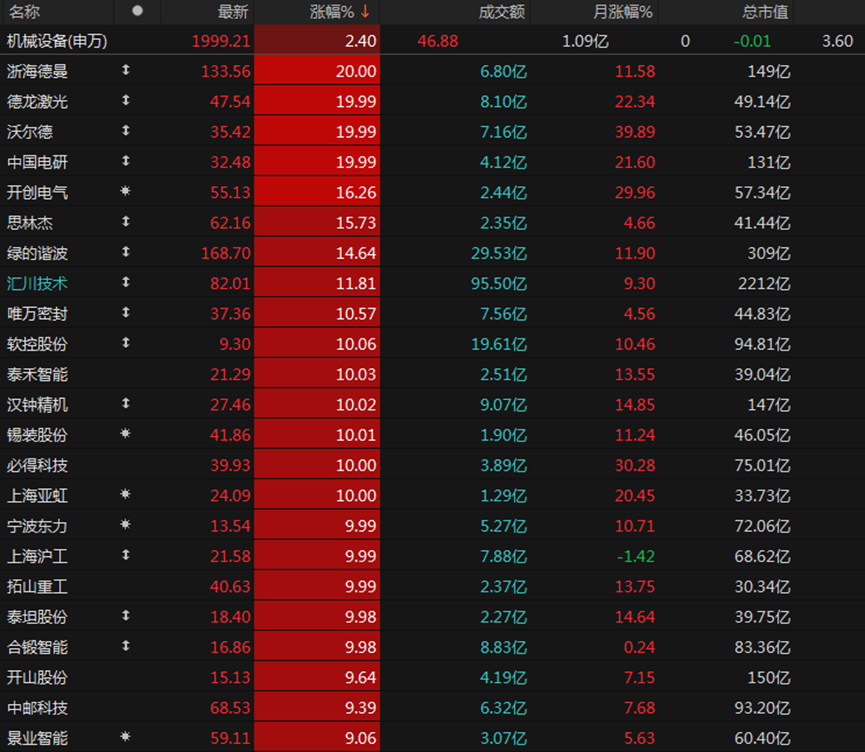Select the 唯万密封 stock name

pos(37,314)
